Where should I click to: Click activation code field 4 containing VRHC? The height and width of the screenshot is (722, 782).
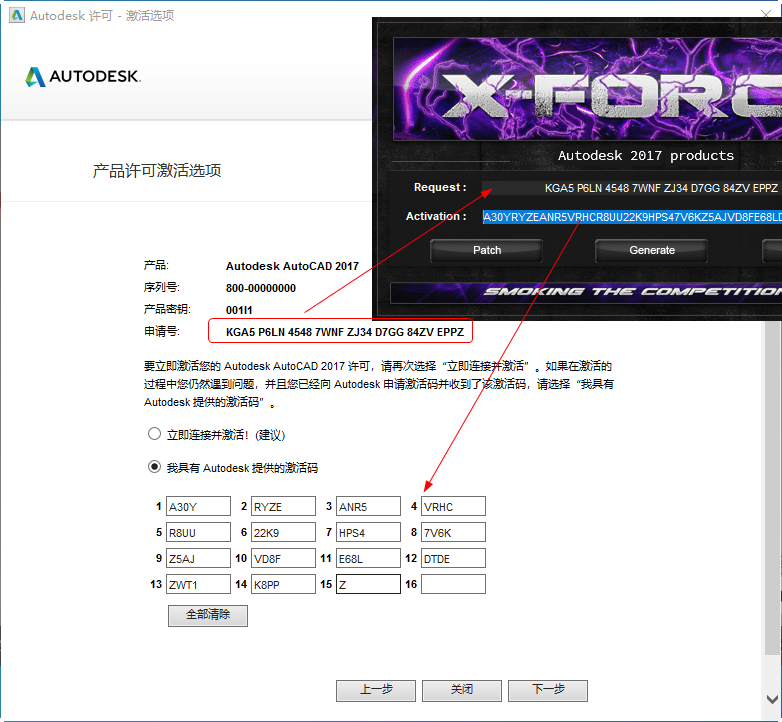click(453, 506)
